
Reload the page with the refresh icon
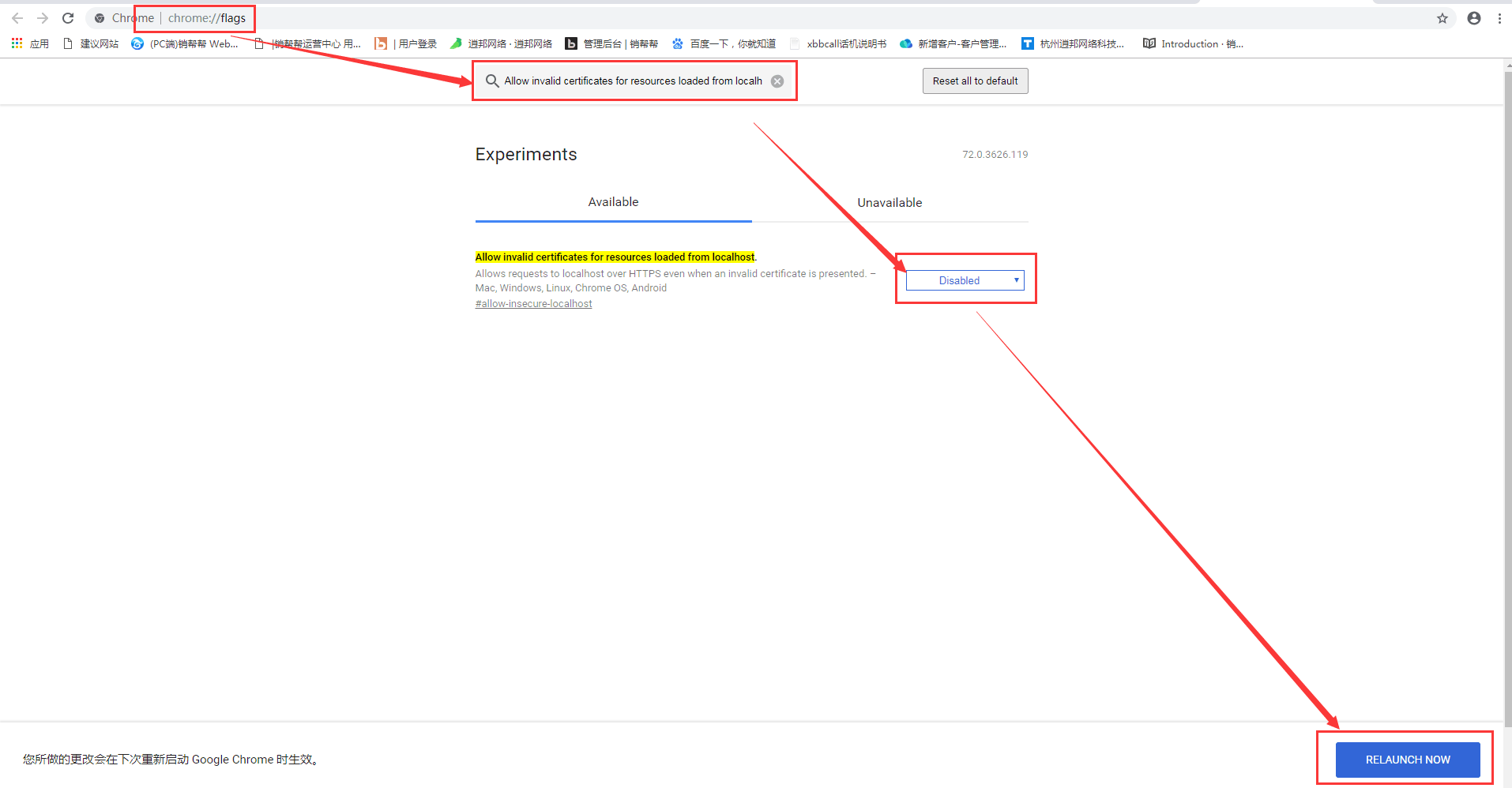pos(68,18)
